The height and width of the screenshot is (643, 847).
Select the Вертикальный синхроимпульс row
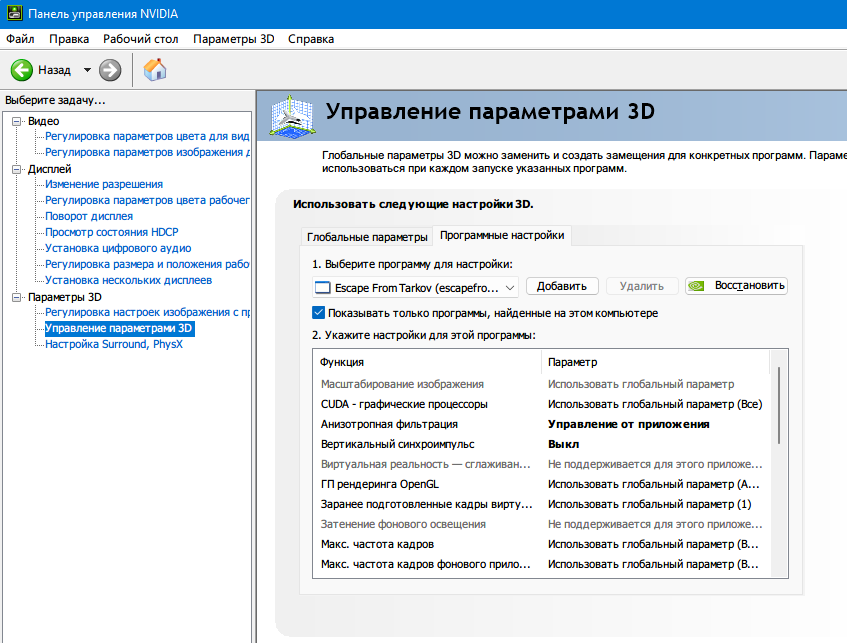tap(541, 444)
